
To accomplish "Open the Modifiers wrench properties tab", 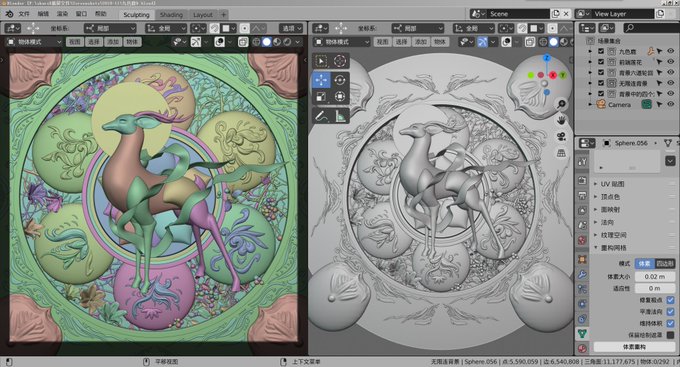I will pyautogui.click(x=582, y=274).
